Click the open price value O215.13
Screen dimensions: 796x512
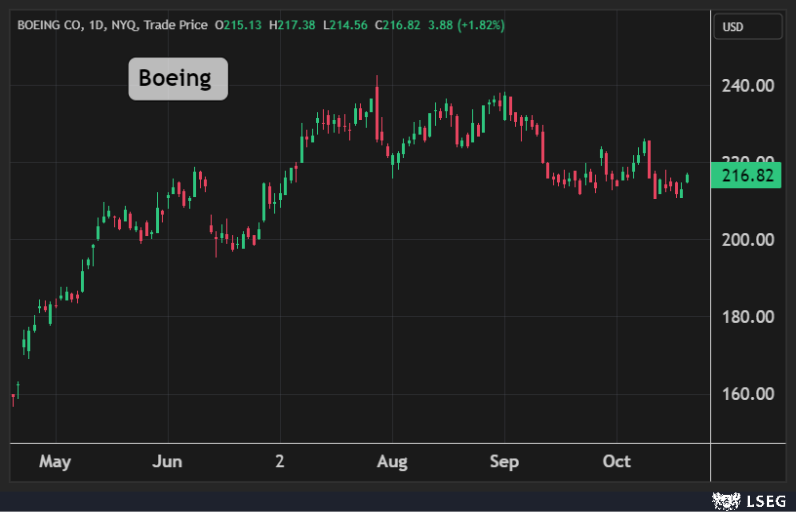point(240,23)
